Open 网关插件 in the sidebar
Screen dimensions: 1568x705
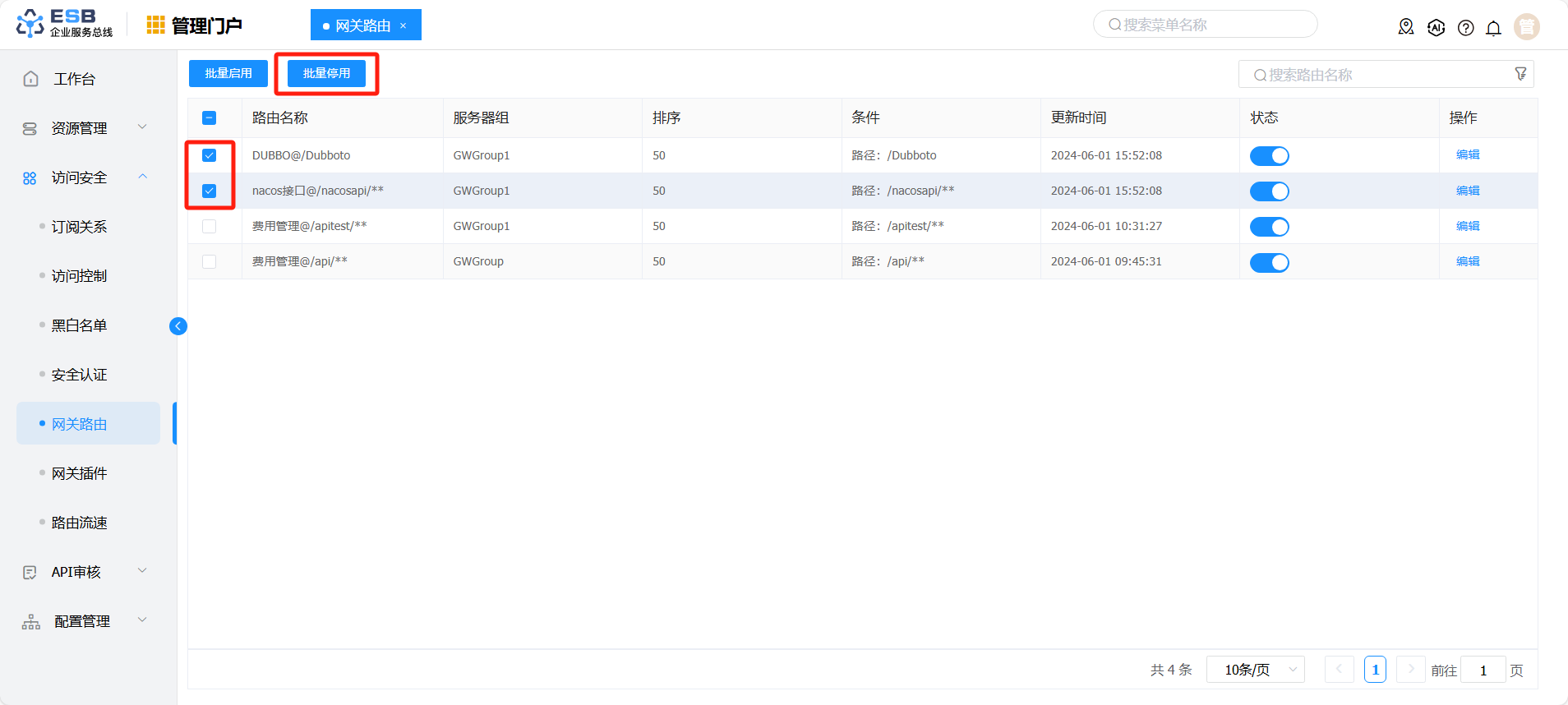(80, 473)
